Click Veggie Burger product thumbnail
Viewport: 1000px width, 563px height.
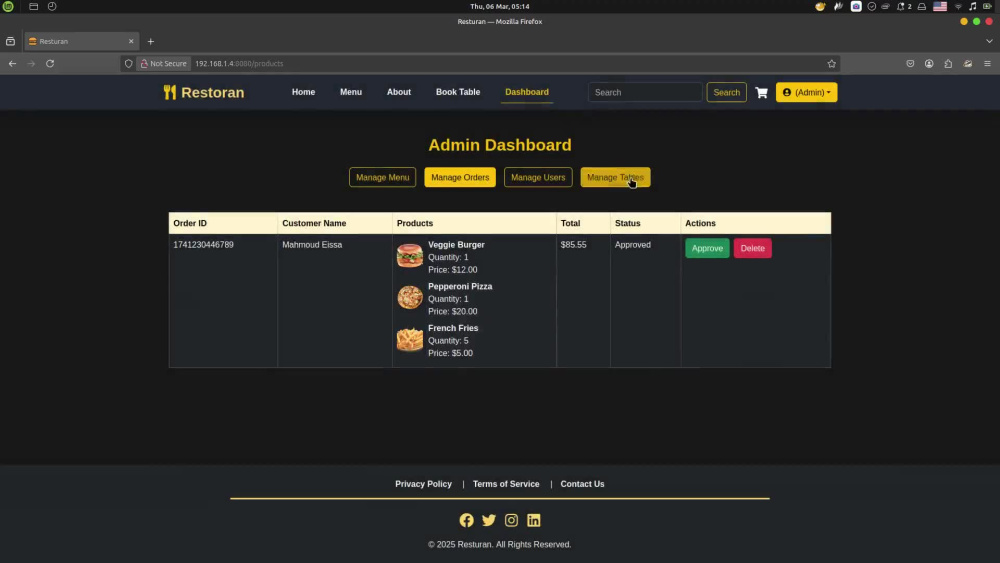(x=409, y=256)
